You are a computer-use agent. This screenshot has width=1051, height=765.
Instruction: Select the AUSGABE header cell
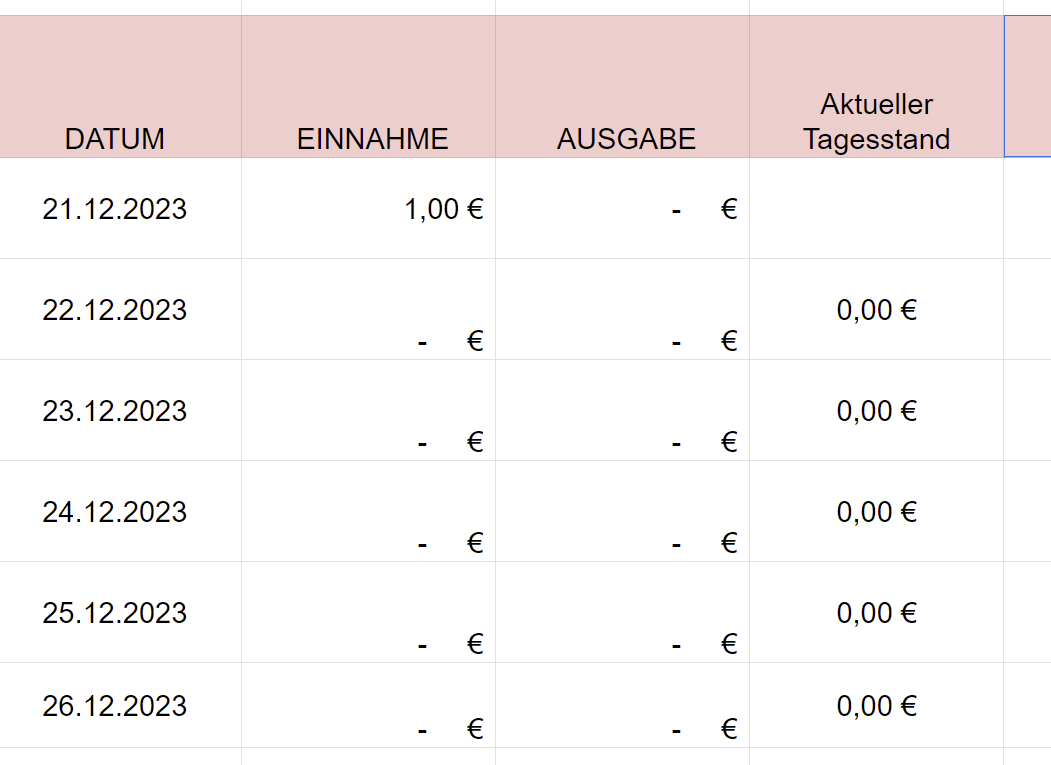[x=623, y=86]
